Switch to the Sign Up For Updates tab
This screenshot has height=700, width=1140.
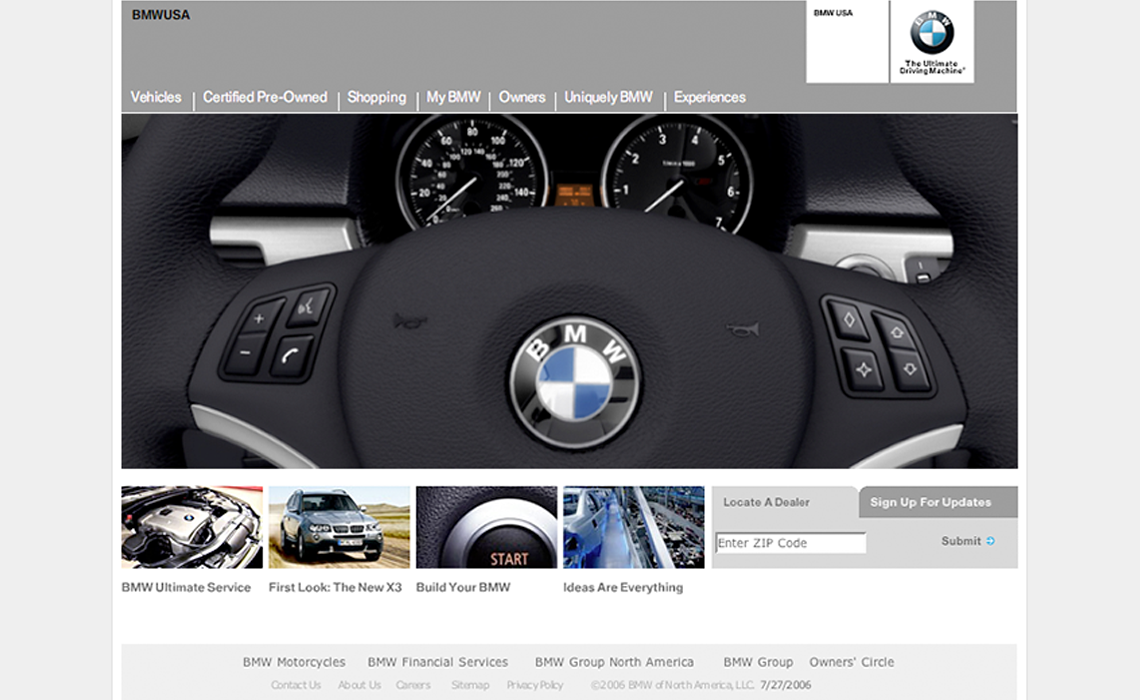pyautogui.click(x=938, y=502)
